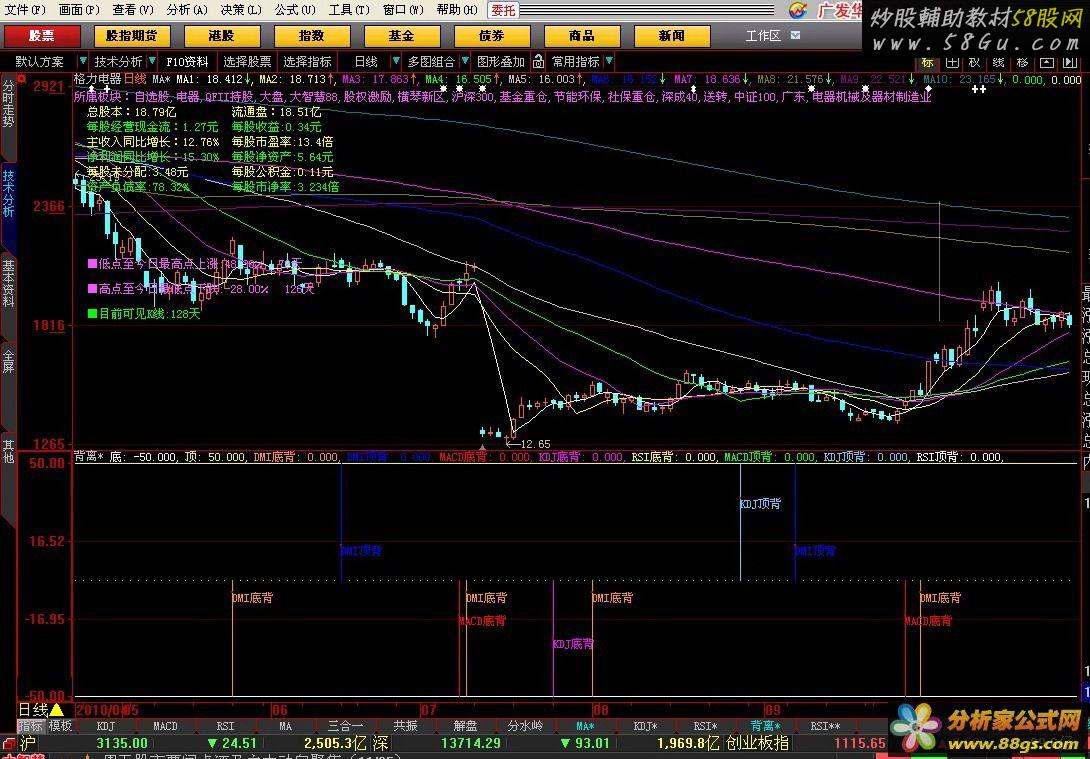Close the 工作区 workspace panel
Screen dimensions: 1090x759
pyautogui.click(x=795, y=35)
